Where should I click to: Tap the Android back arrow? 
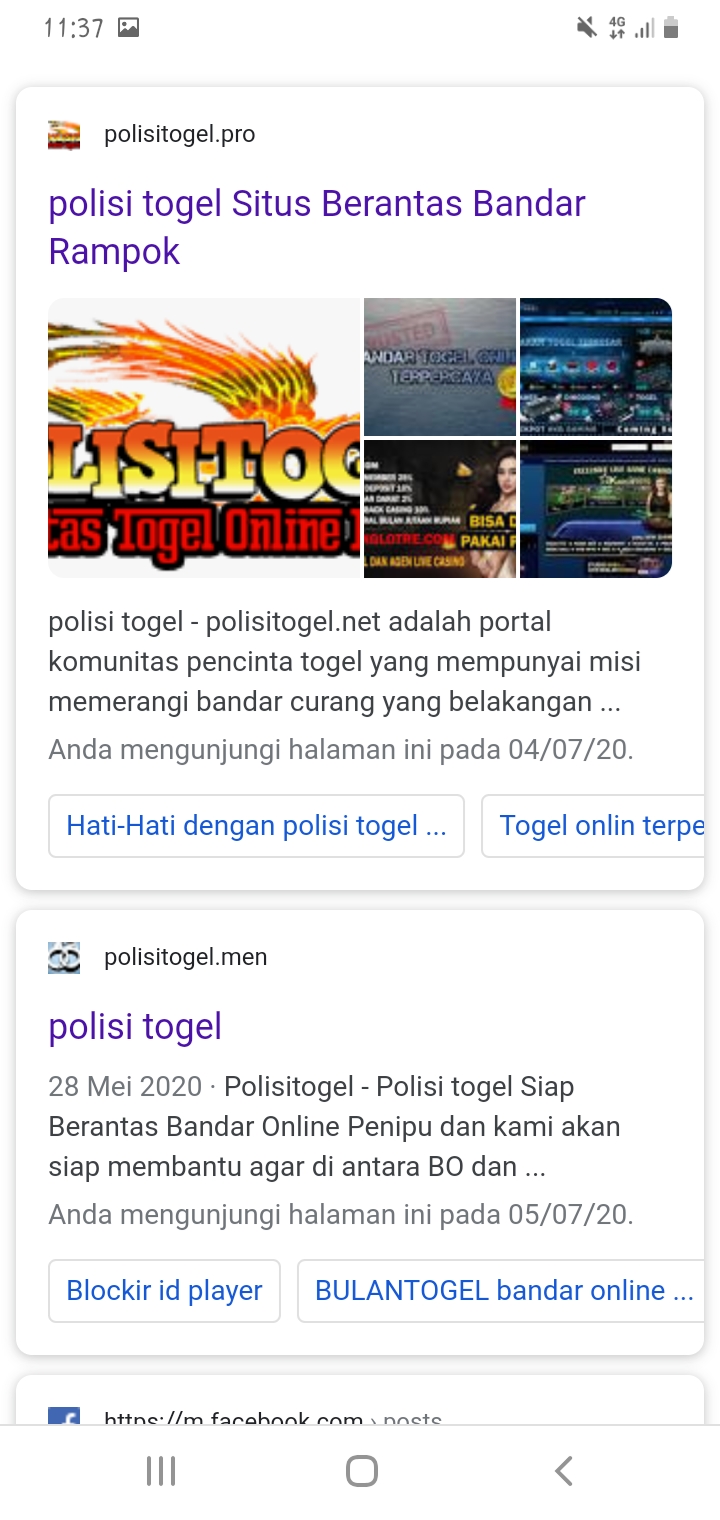click(x=563, y=1471)
